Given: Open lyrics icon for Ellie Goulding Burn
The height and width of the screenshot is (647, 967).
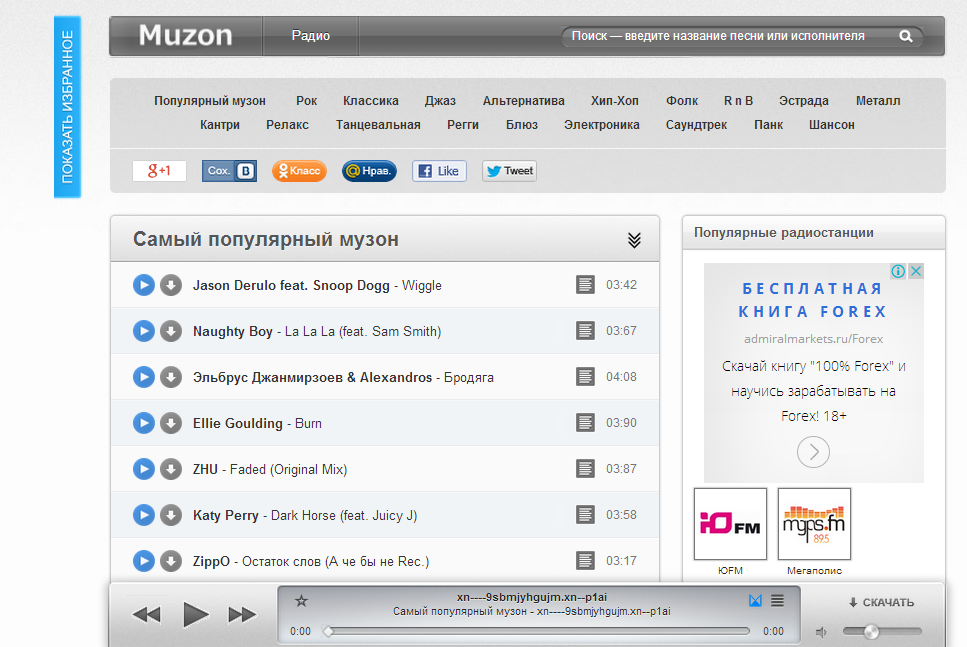Looking at the screenshot, I should pyautogui.click(x=585, y=422).
